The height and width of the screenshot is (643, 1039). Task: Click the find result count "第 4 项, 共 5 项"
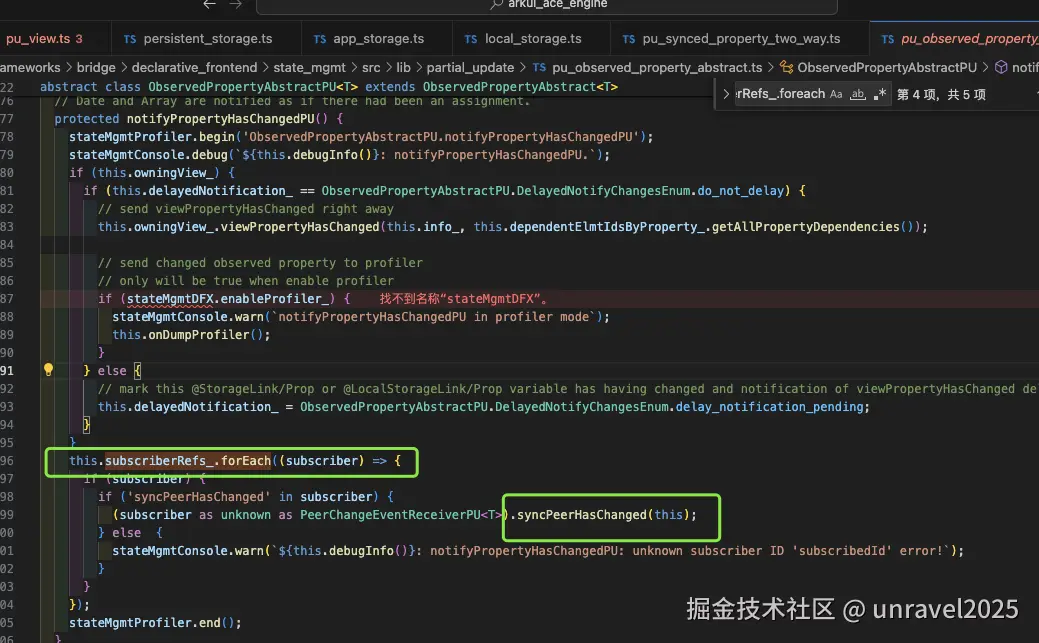pos(941,95)
